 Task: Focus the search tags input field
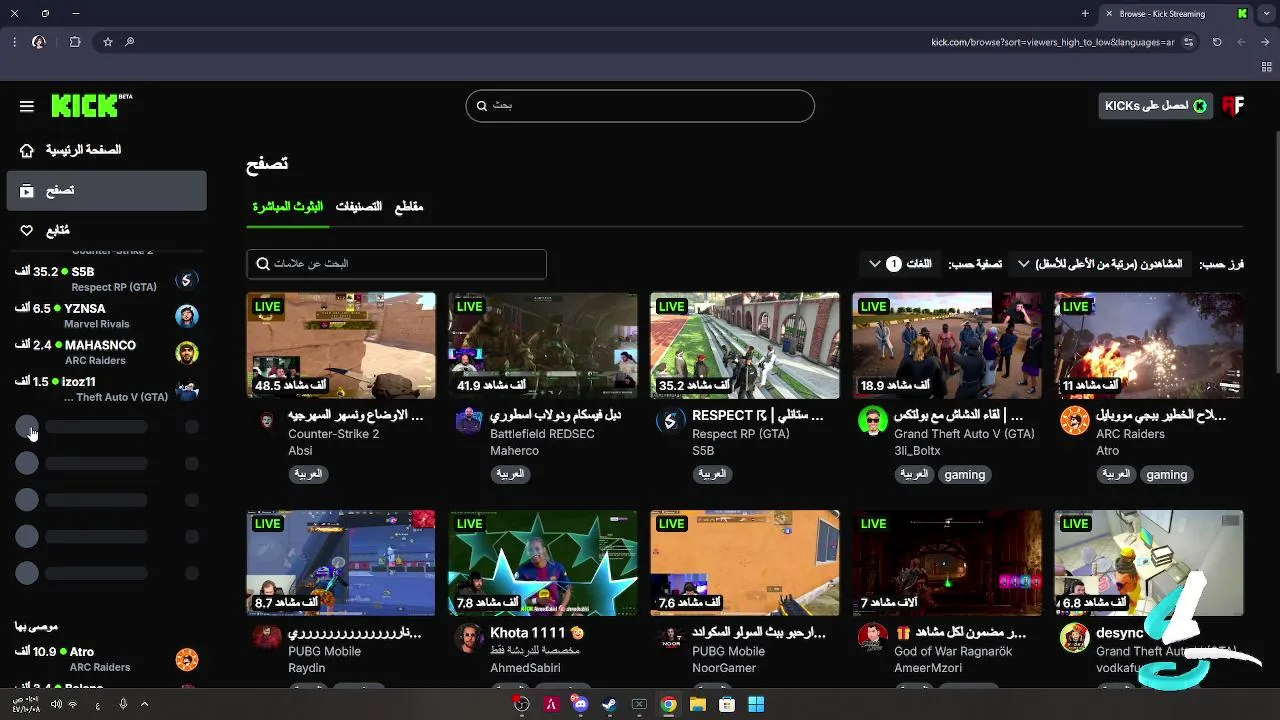[x=396, y=264]
